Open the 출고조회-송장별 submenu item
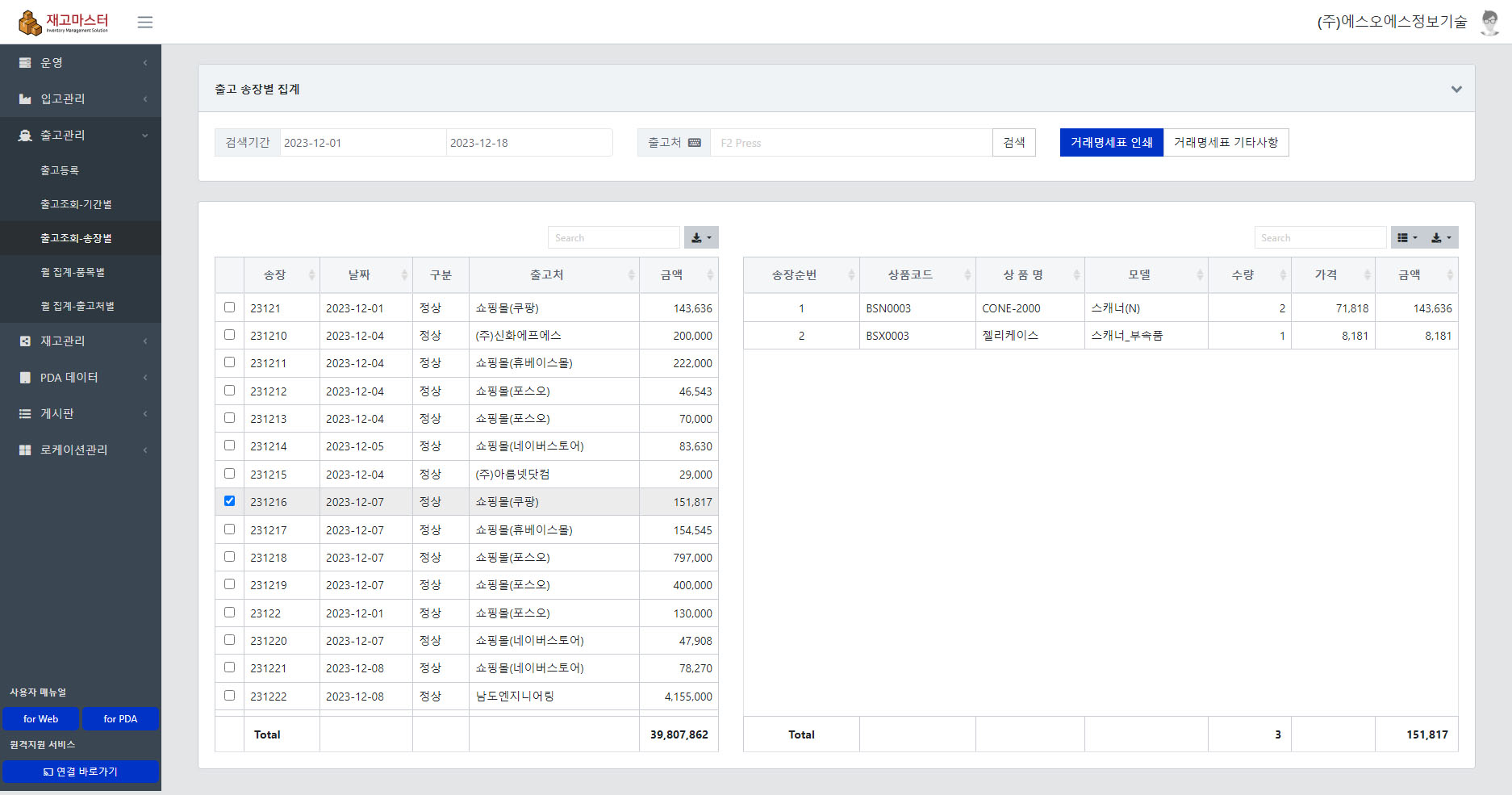Image resolution: width=1512 pixels, height=795 pixels. click(81, 238)
